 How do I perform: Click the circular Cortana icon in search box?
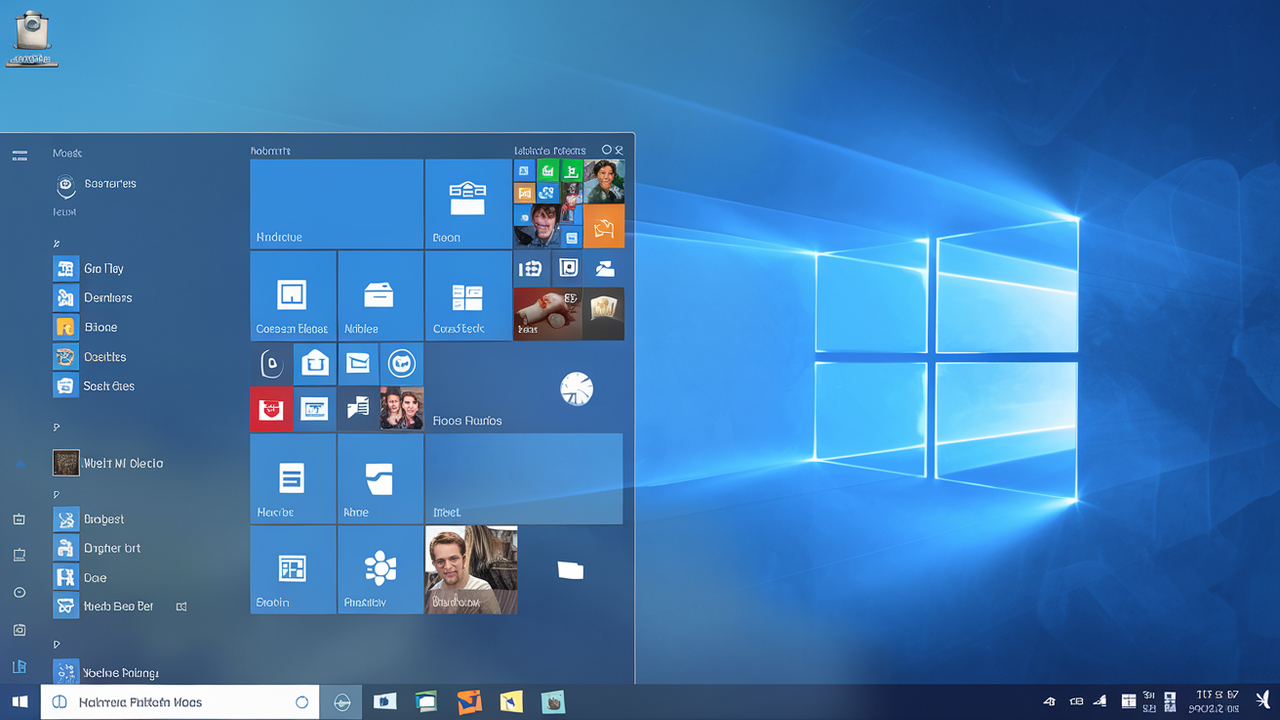[x=301, y=702]
